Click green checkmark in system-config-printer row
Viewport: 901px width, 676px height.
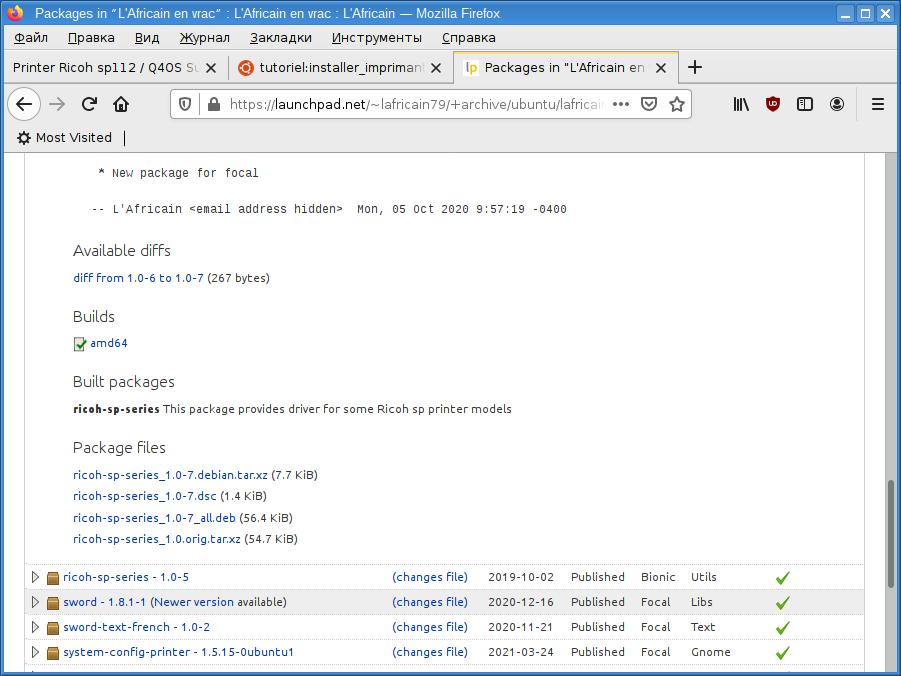(782, 652)
